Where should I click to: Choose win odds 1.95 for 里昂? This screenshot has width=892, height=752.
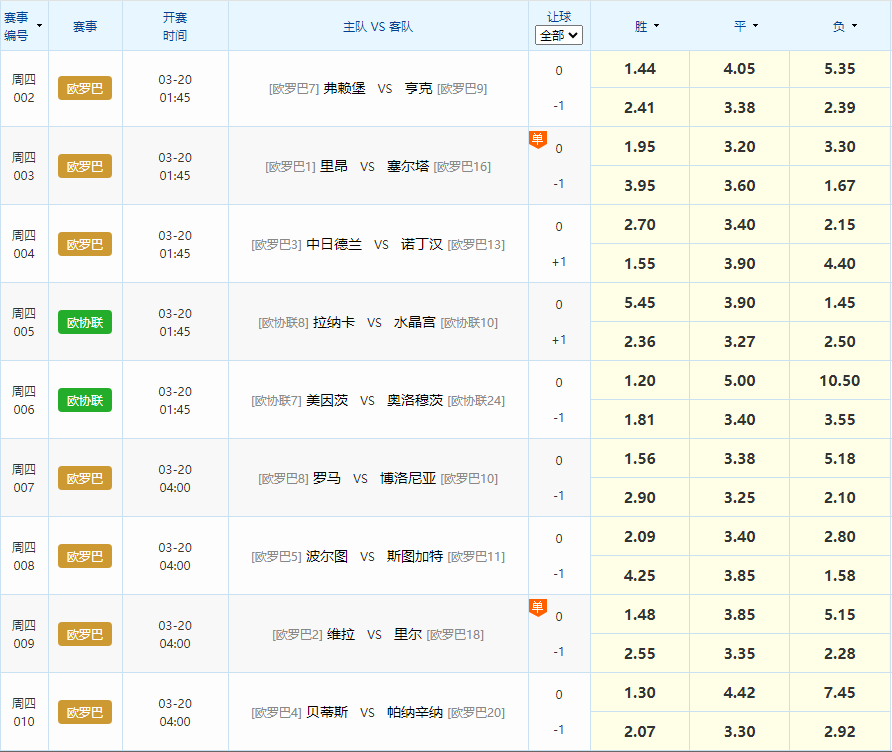point(640,147)
